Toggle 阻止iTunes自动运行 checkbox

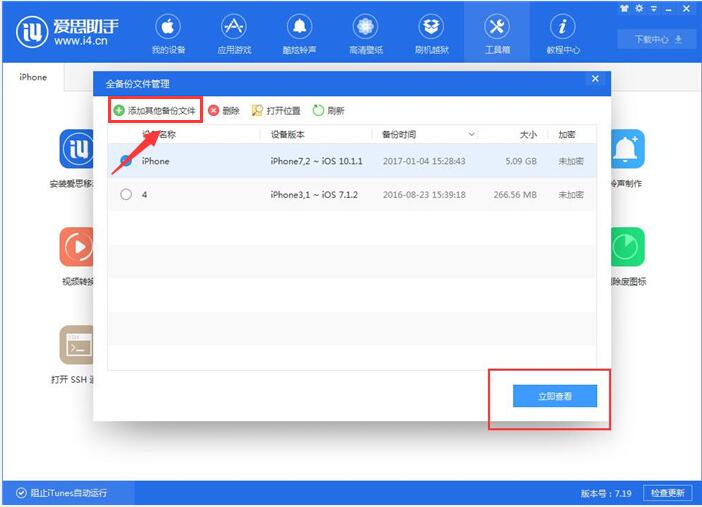(21, 493)
